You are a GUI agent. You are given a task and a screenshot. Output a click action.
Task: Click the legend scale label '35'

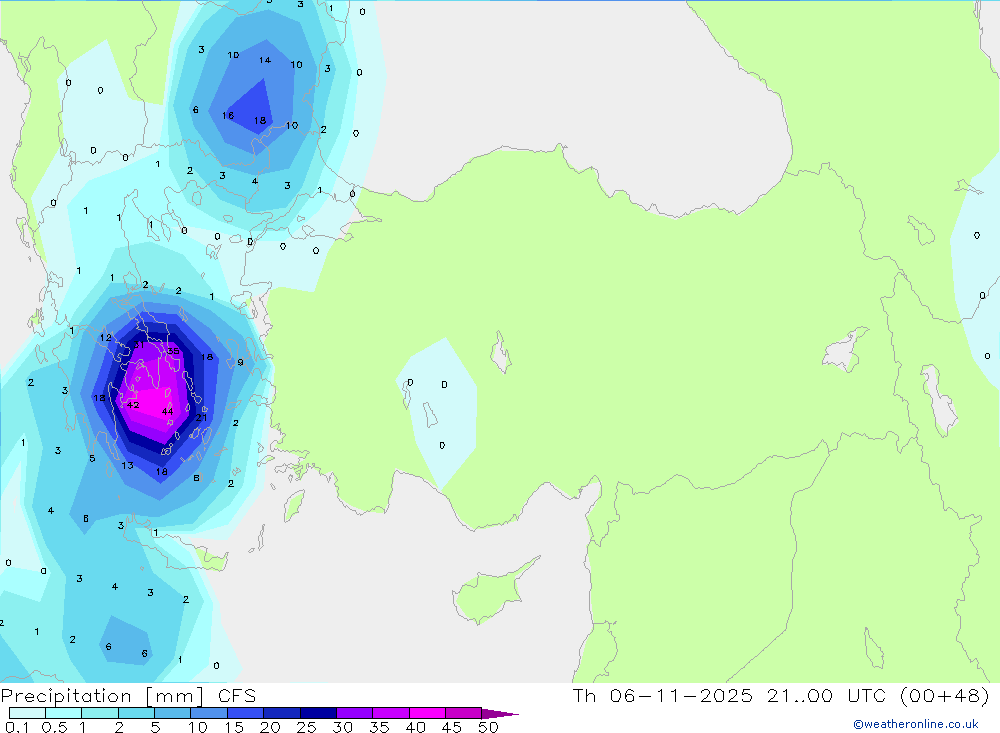point(379,727)
